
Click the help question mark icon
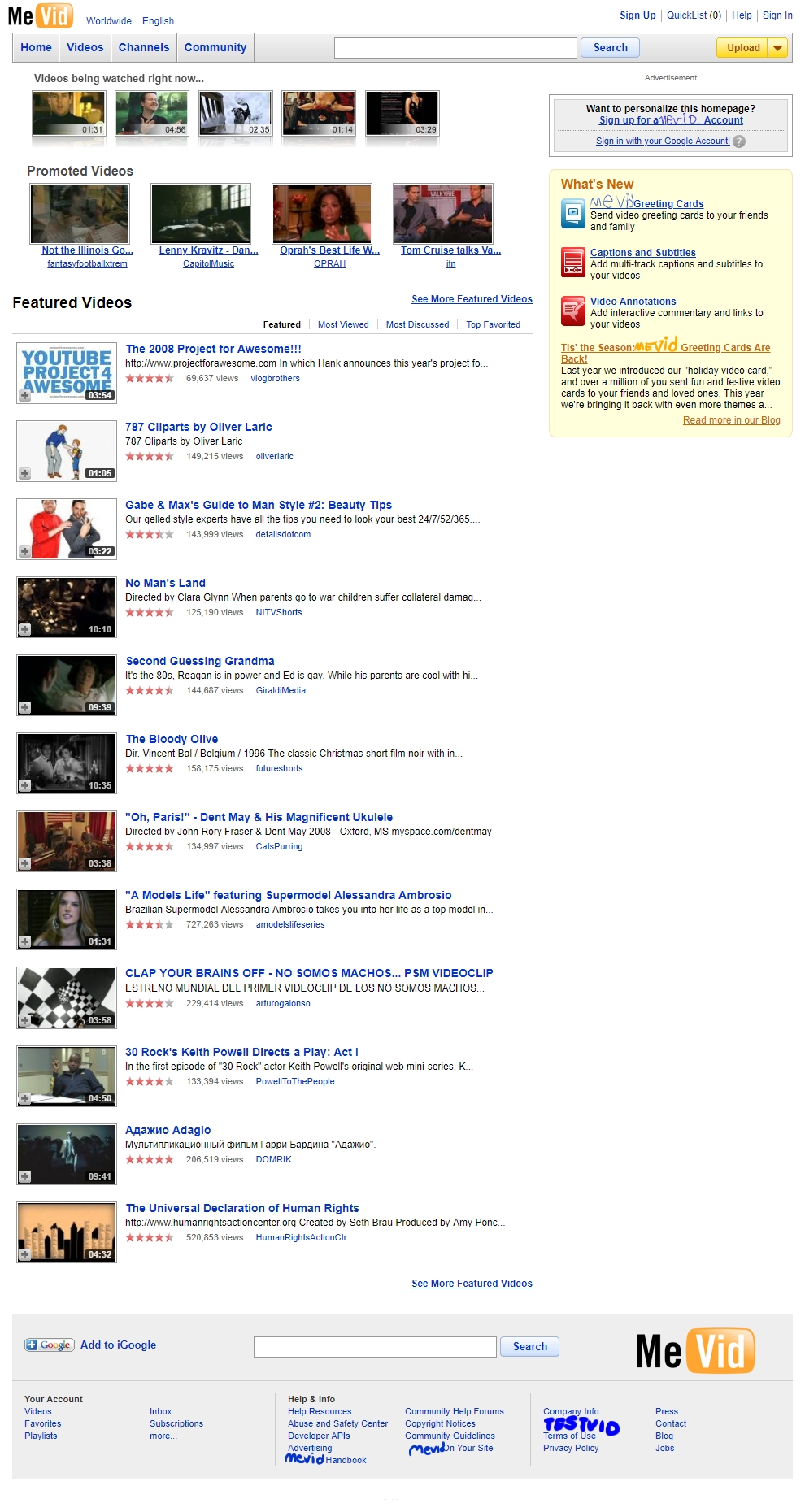point(739,141)
